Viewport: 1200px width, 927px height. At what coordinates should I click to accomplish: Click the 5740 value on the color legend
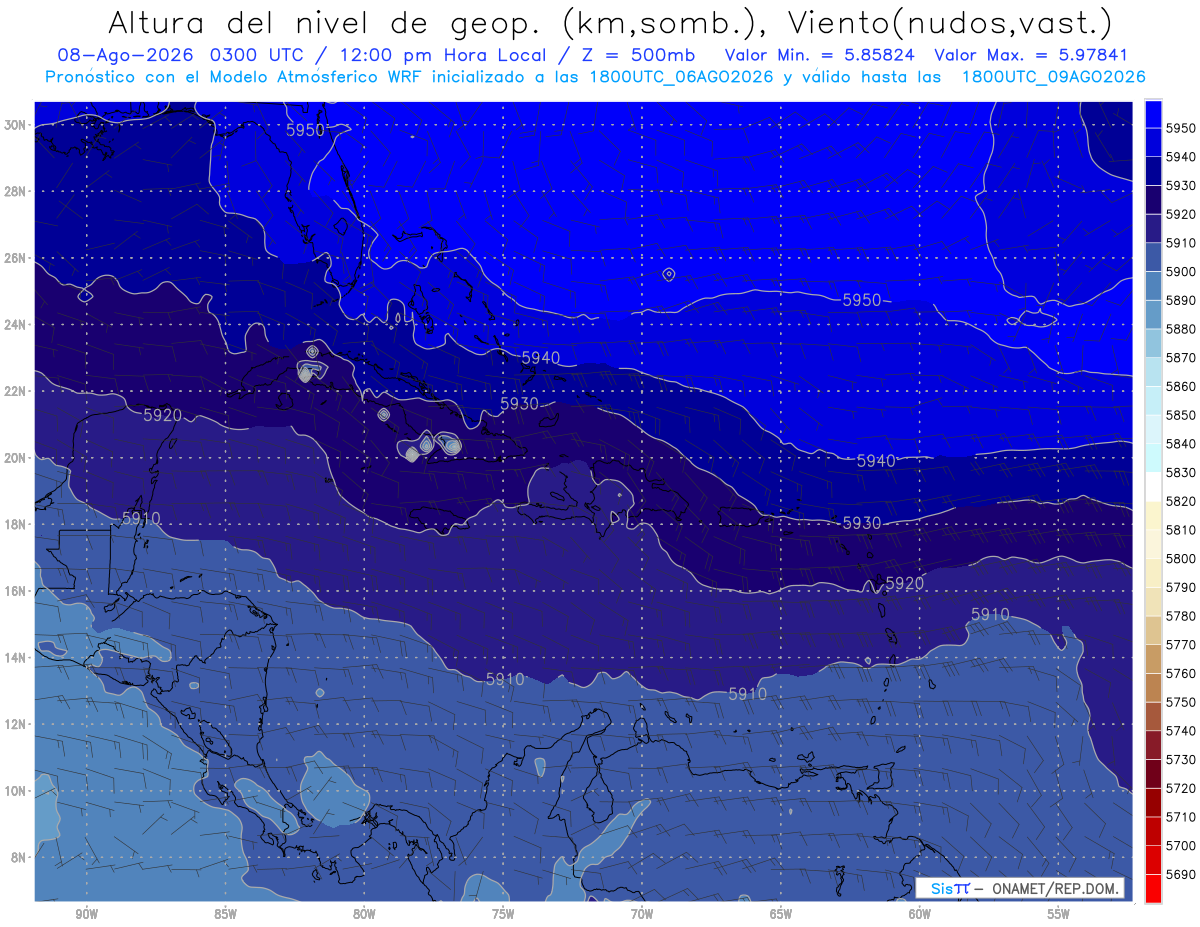pyautogui.click(x=1181, y=731)
